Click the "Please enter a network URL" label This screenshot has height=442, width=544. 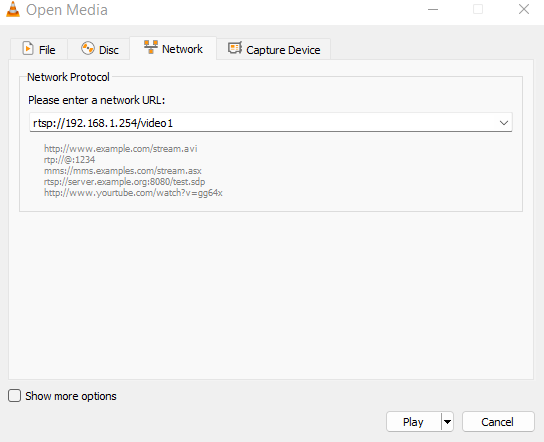96,100
